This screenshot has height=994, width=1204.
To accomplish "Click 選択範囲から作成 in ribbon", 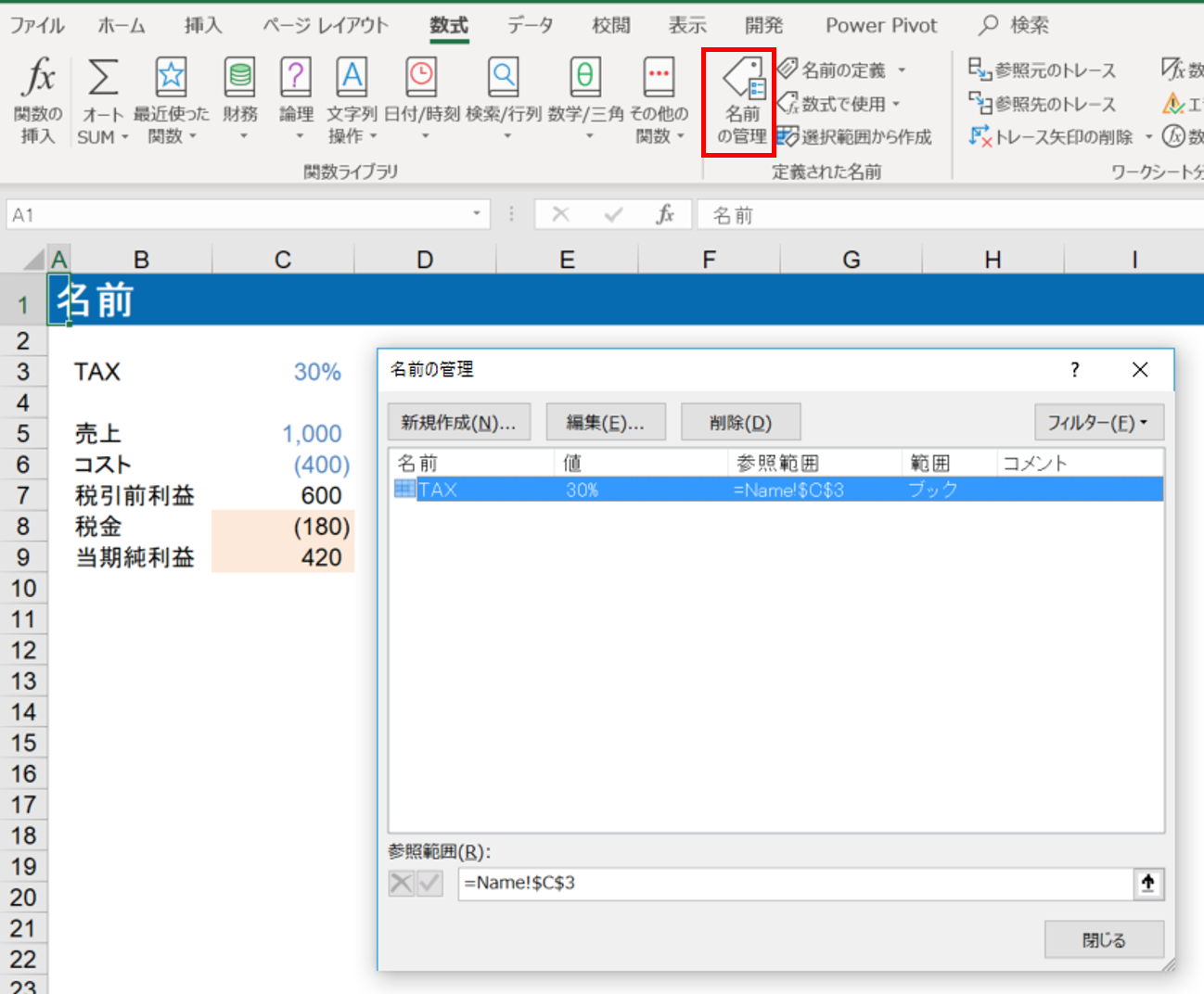I will coord(854,137).
